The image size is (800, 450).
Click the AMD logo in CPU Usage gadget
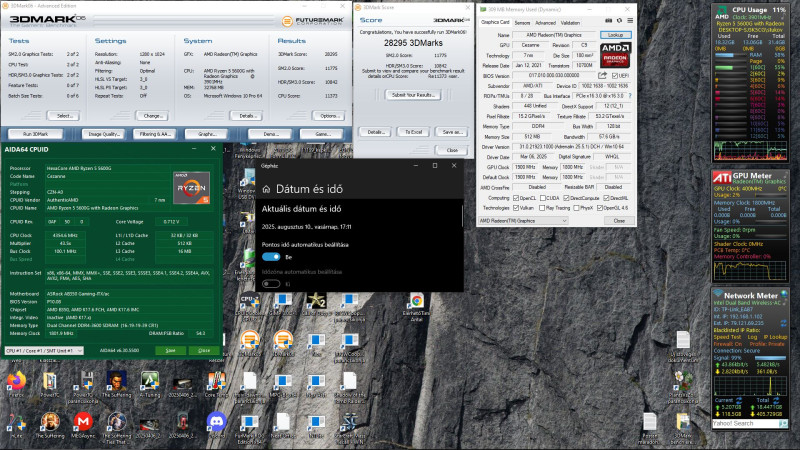722,11
